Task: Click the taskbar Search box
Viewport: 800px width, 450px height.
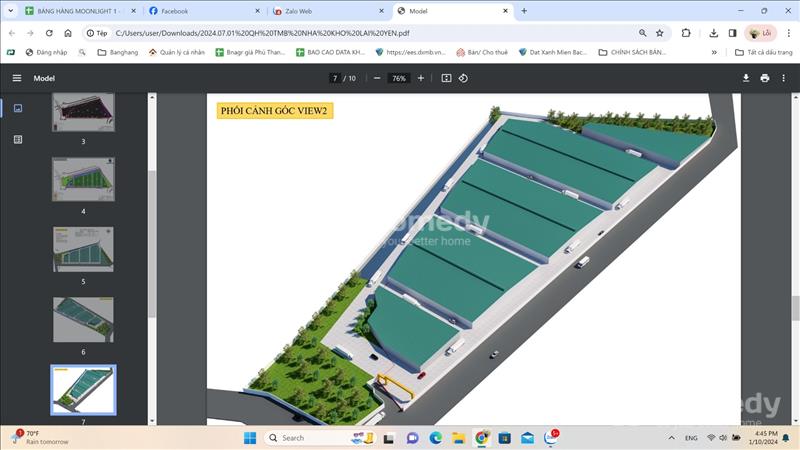Action: (x=321, y=438)
